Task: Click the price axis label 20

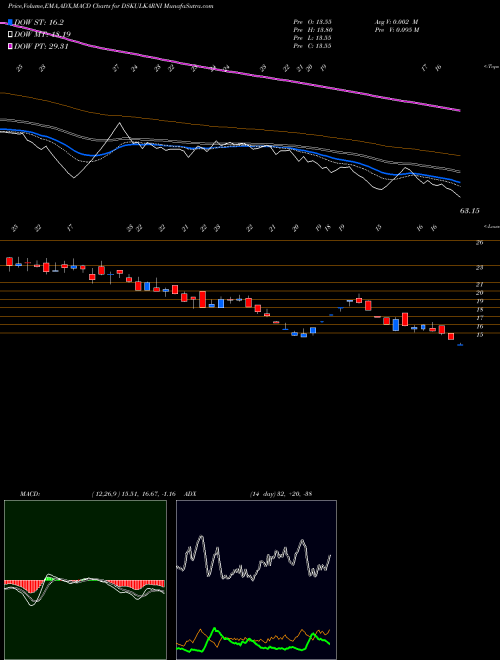Action: (x=479, y=293)
